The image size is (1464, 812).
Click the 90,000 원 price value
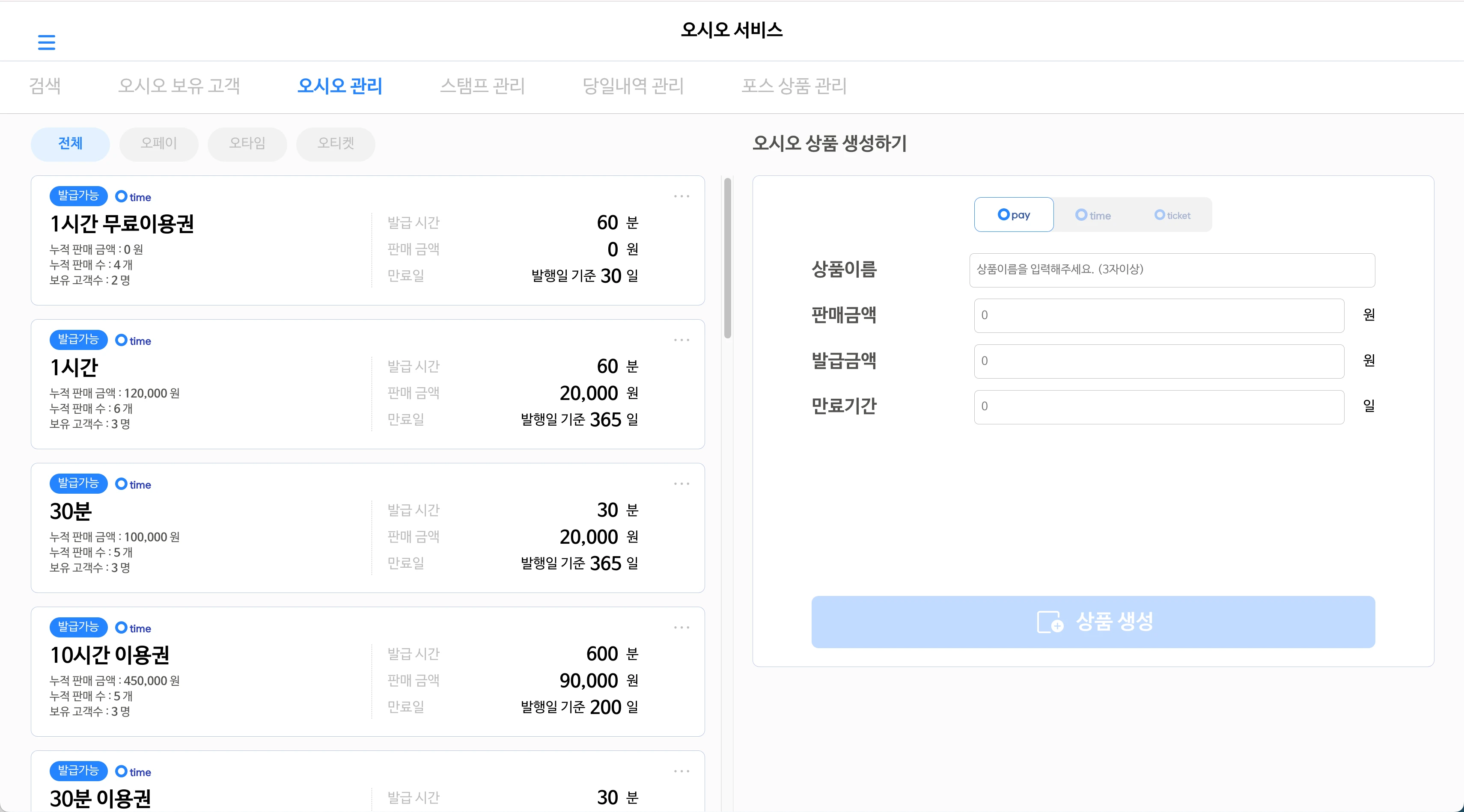pyautogui.click(x=599, y=680)
